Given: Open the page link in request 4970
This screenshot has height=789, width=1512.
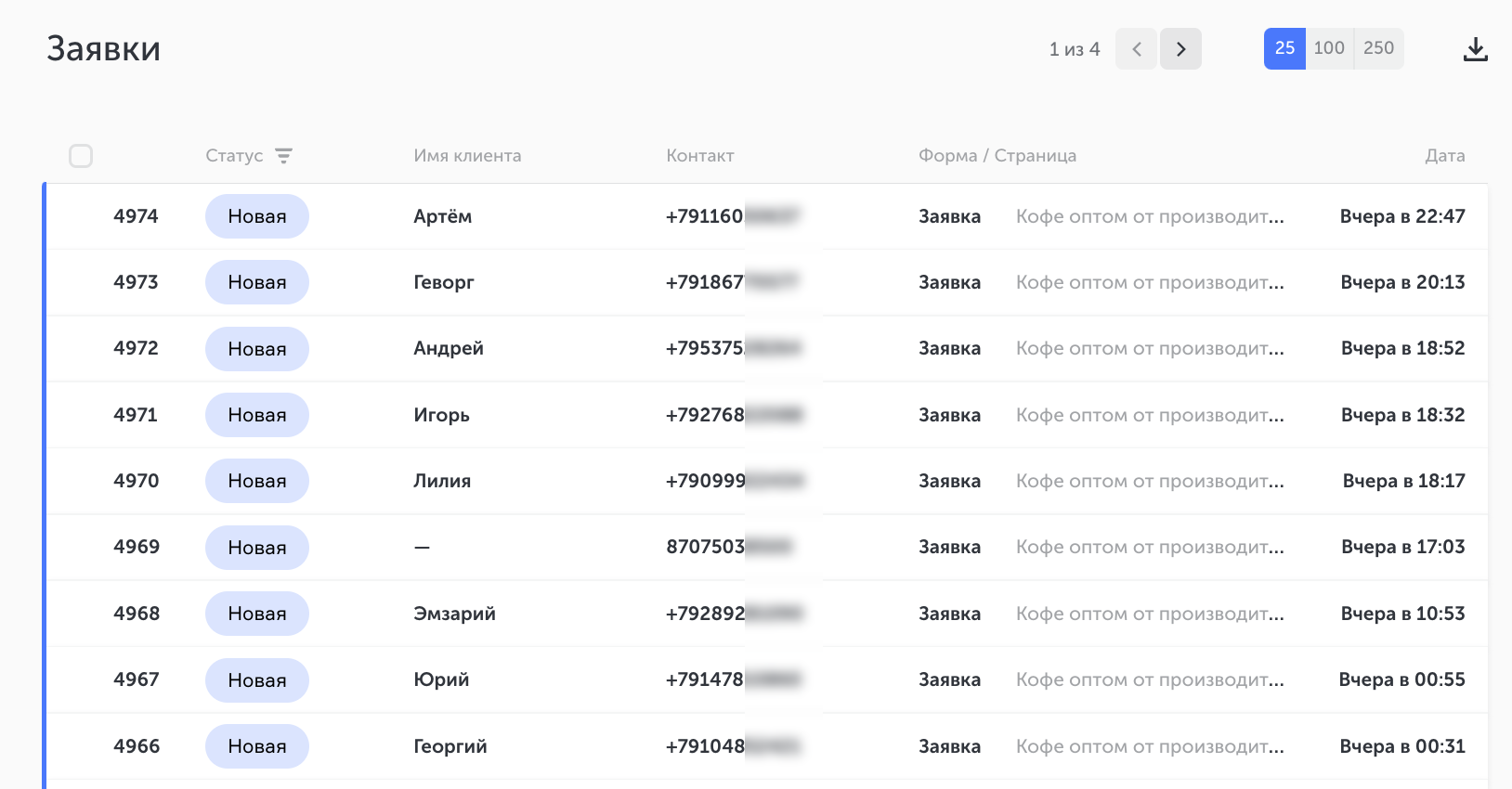Looking at the screenshot, I should coord(1149,481).
